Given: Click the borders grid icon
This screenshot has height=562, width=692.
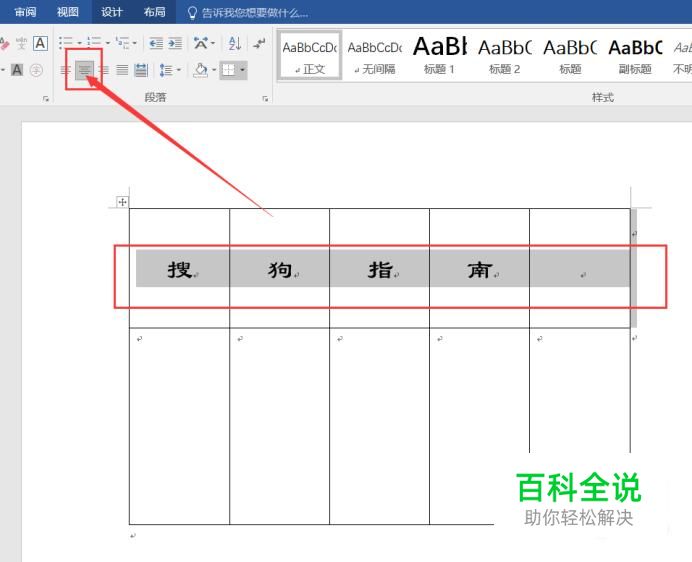Looking at the screenshot, I should (x=229, y=70).
